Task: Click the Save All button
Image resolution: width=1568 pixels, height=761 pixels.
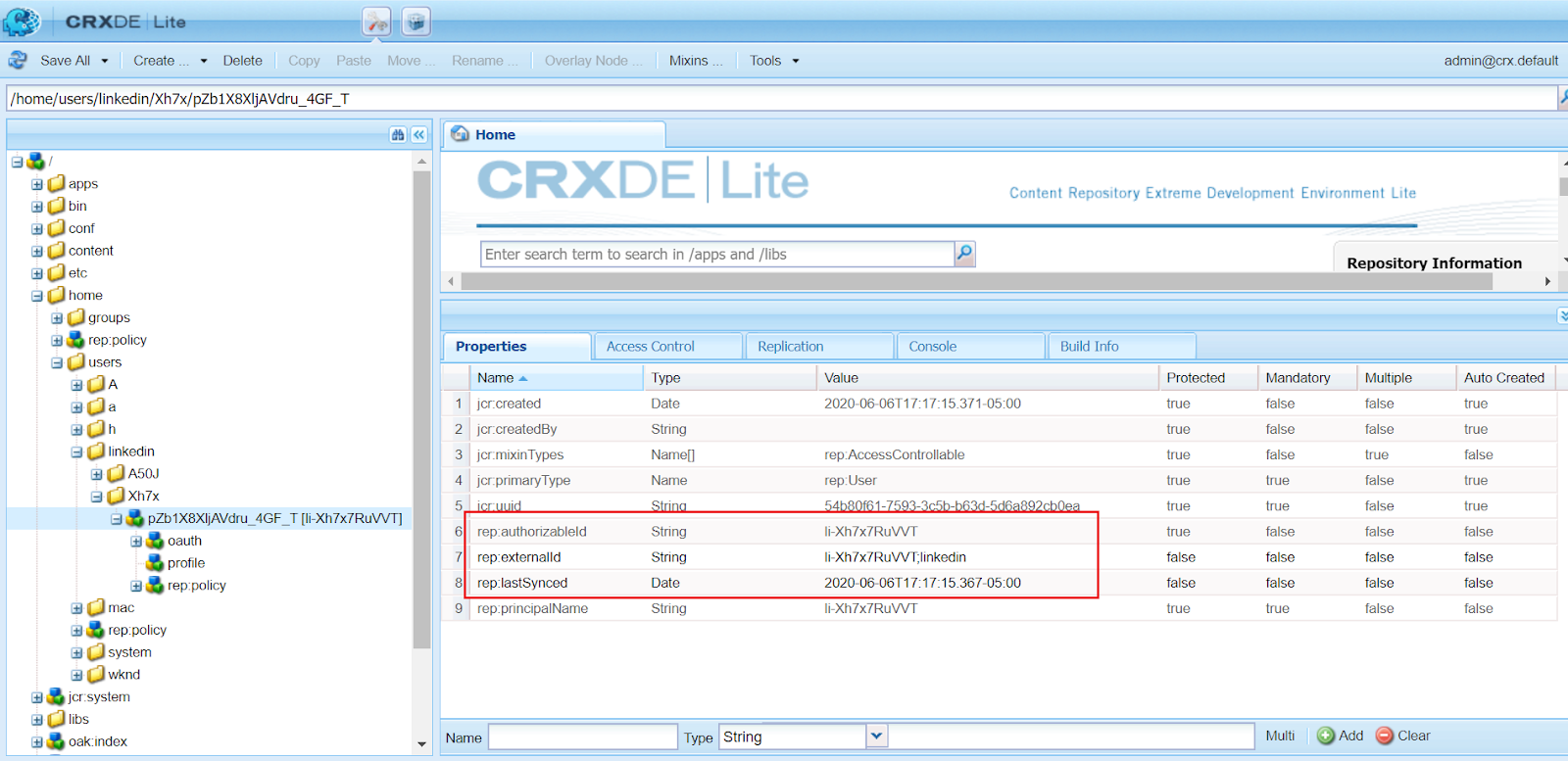Action: [65, 61]
